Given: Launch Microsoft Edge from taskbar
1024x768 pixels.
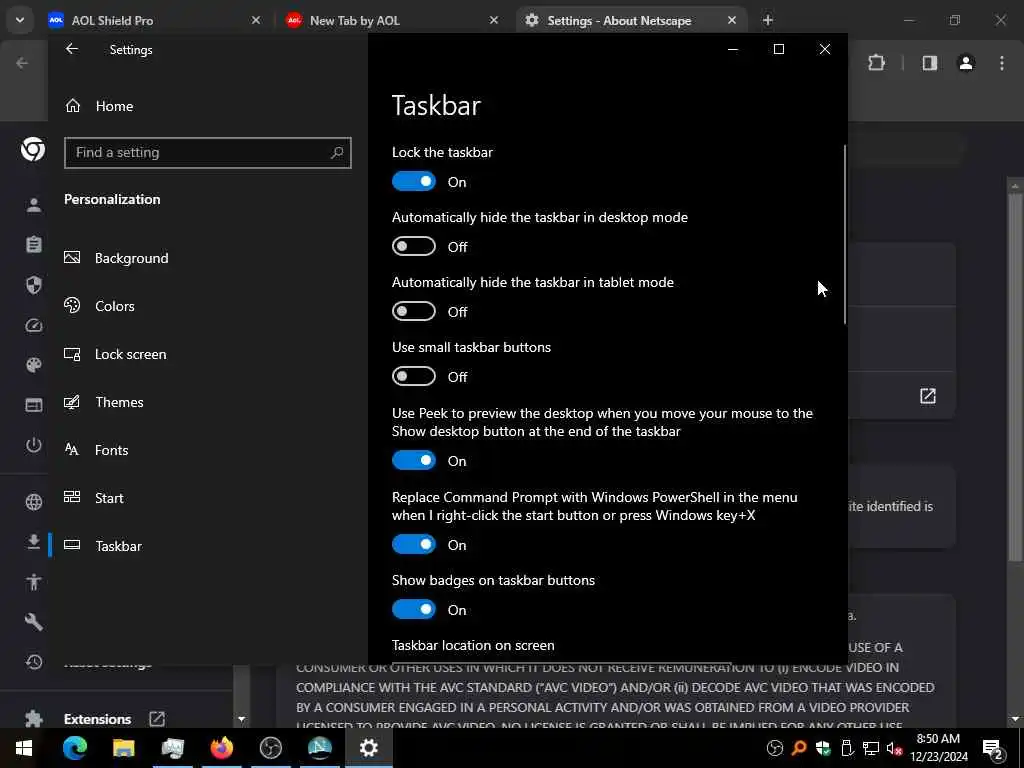Looking at the screenshot, I should tap(74, 748).
